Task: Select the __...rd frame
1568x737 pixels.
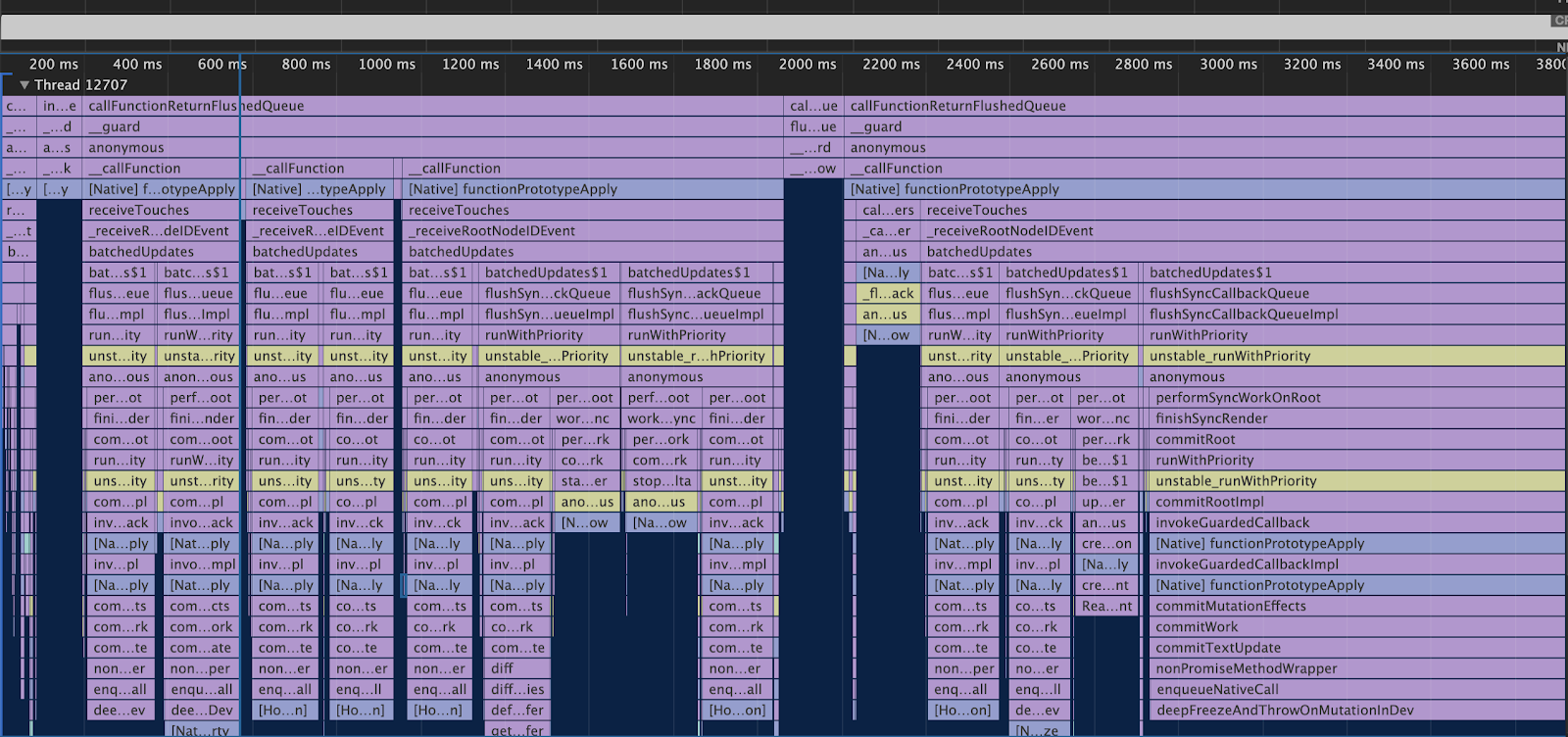Action: tap(813, 148)
